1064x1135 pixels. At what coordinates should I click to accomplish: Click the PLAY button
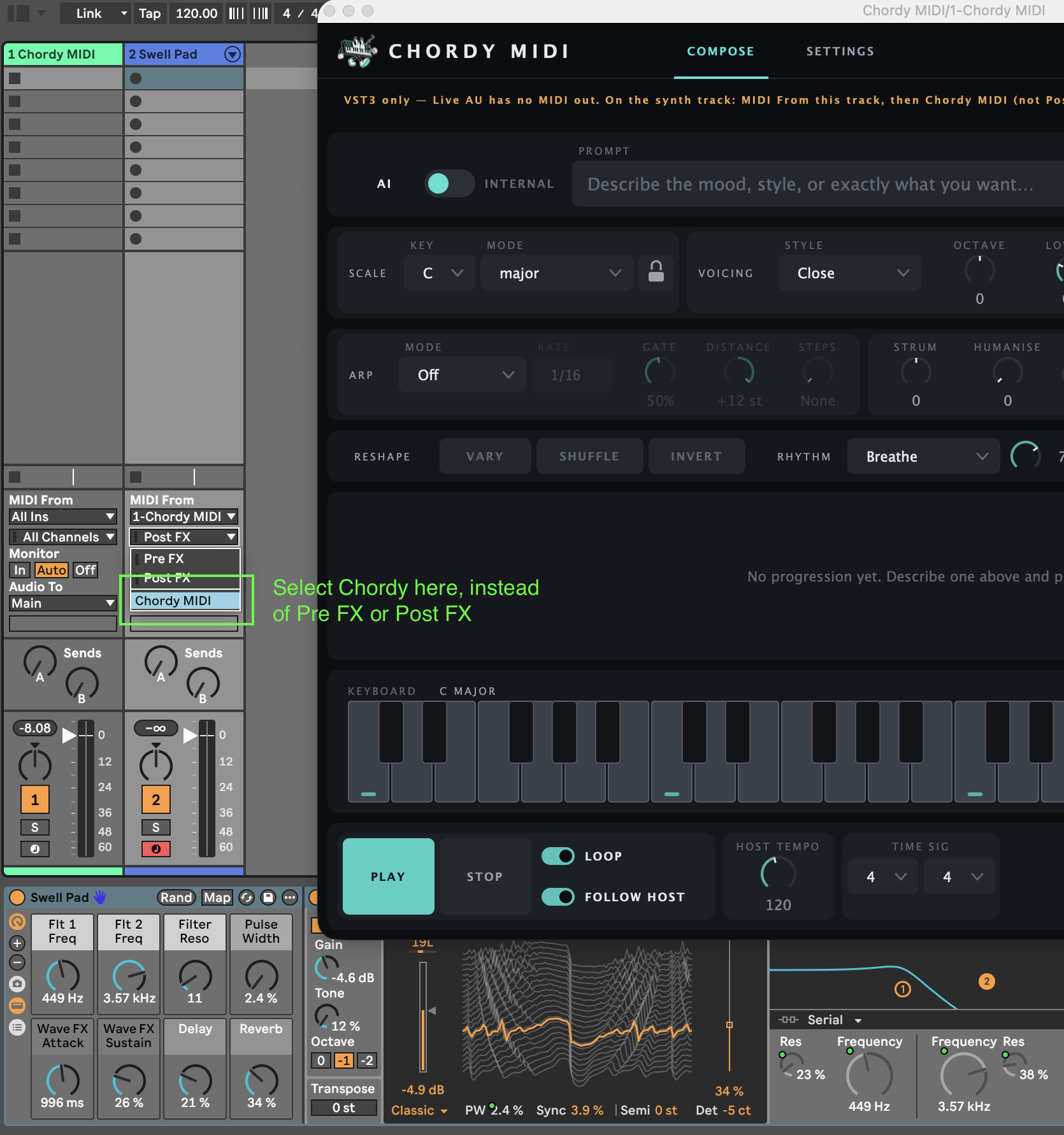[x=388, y=876]
